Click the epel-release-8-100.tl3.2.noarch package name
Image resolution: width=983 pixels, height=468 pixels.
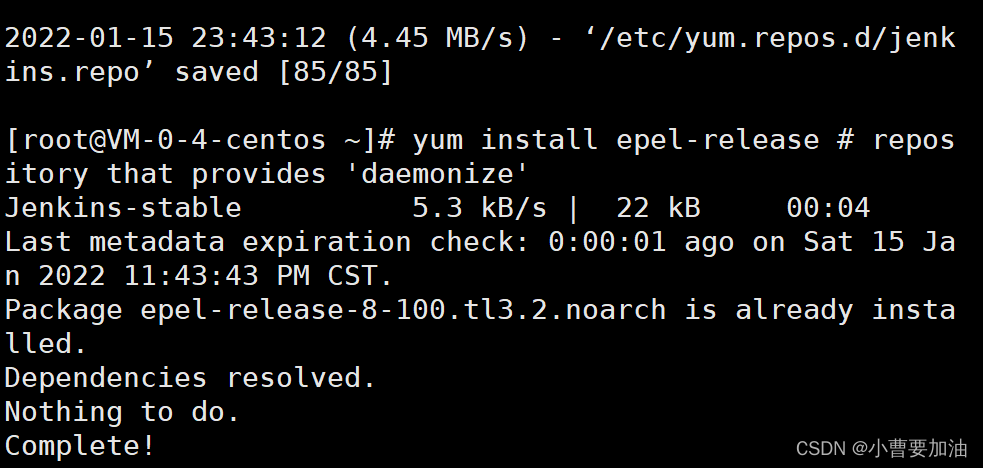pos(403,309)
